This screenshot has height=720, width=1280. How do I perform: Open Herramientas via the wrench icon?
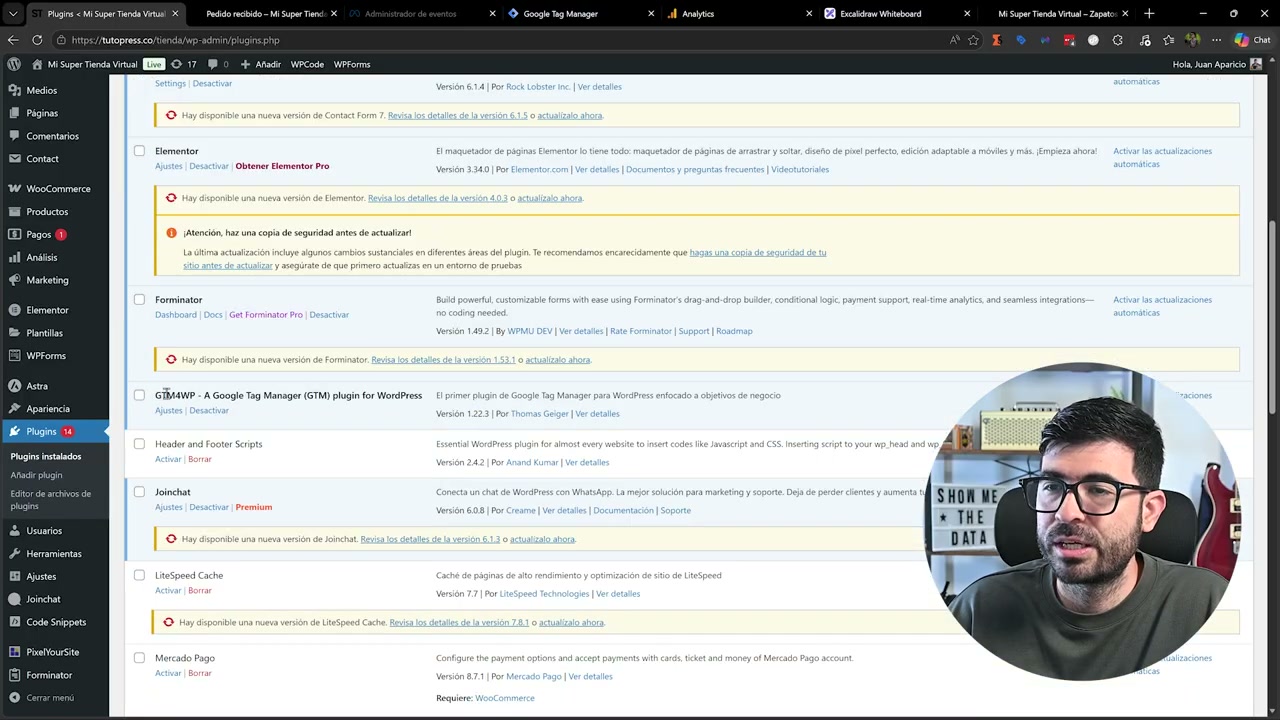(14, 553)
